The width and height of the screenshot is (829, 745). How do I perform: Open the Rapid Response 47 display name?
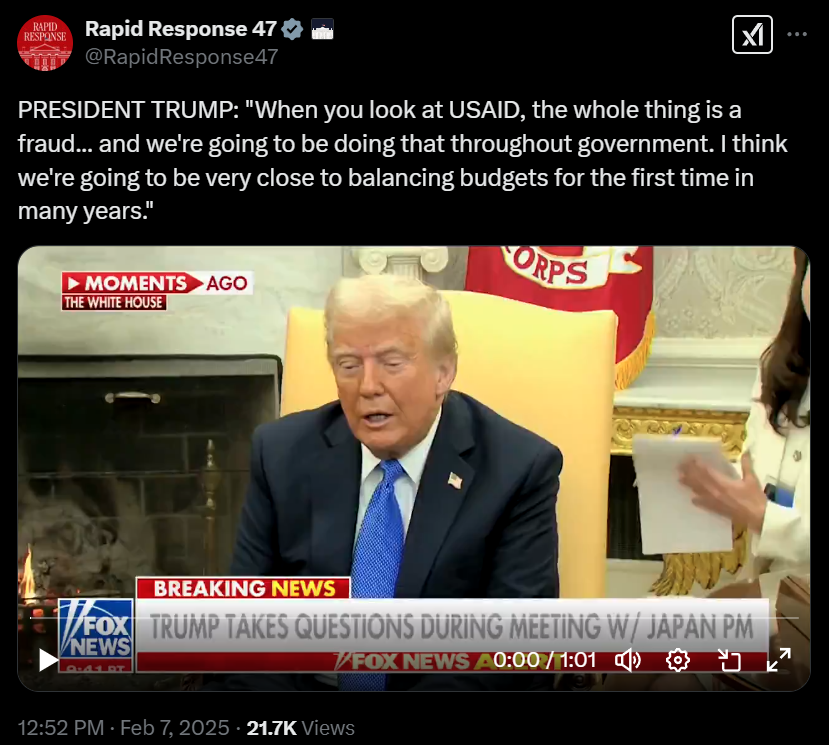(x=181, y=29)
